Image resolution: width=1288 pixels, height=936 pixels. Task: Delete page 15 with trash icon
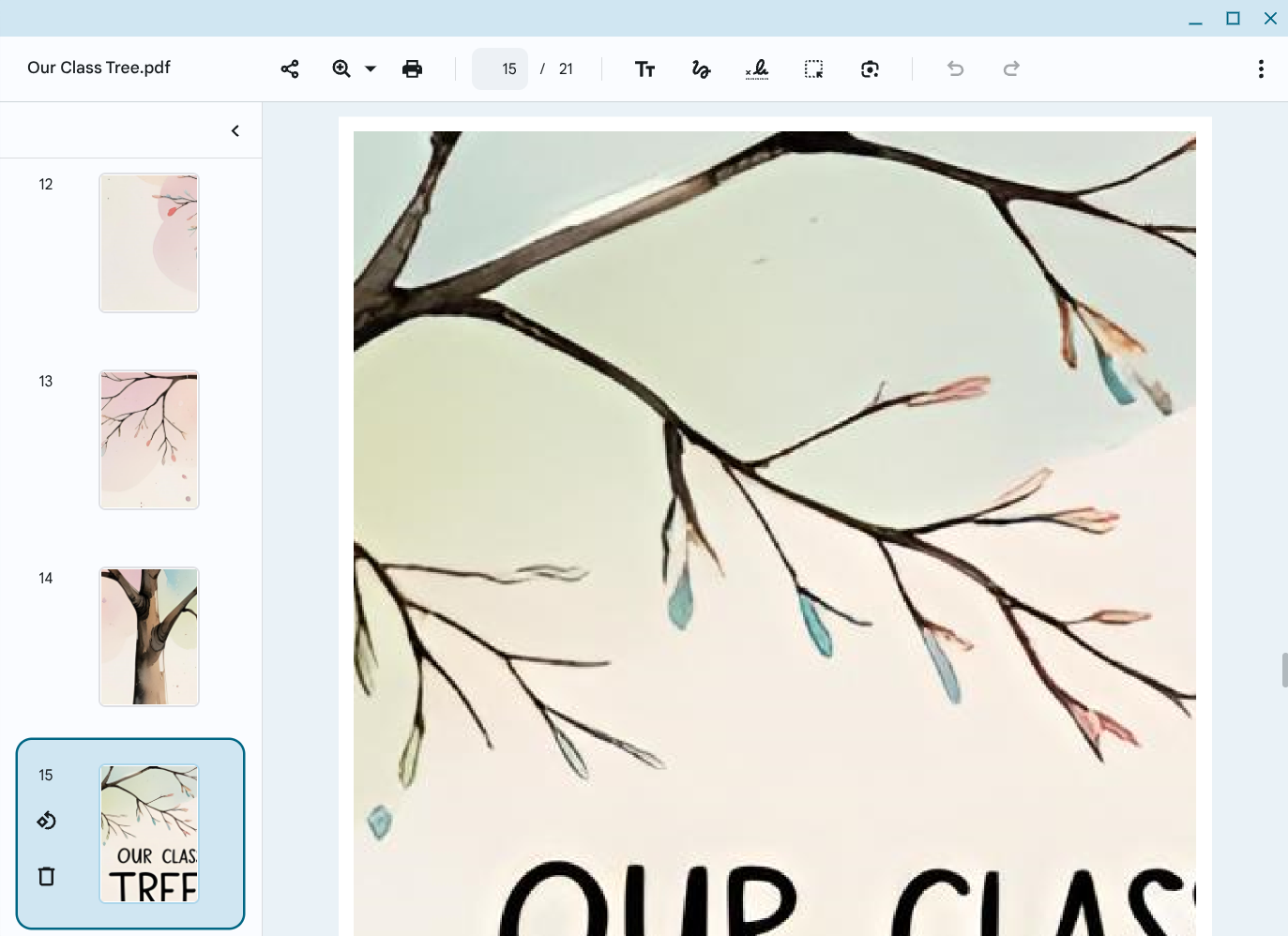click(46, 876)
